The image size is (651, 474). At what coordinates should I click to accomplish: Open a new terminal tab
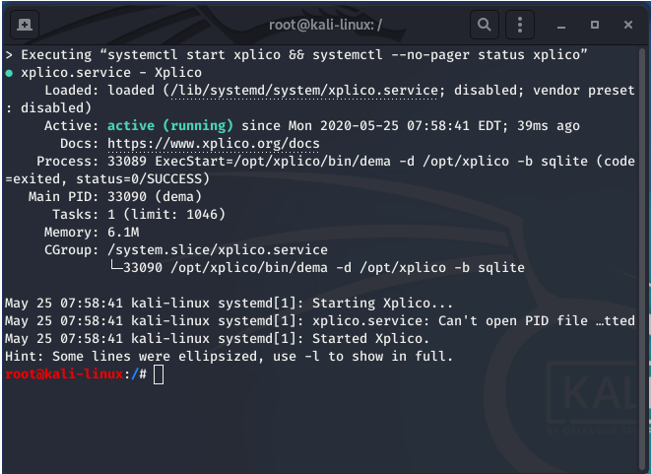(x=23, y=23)
